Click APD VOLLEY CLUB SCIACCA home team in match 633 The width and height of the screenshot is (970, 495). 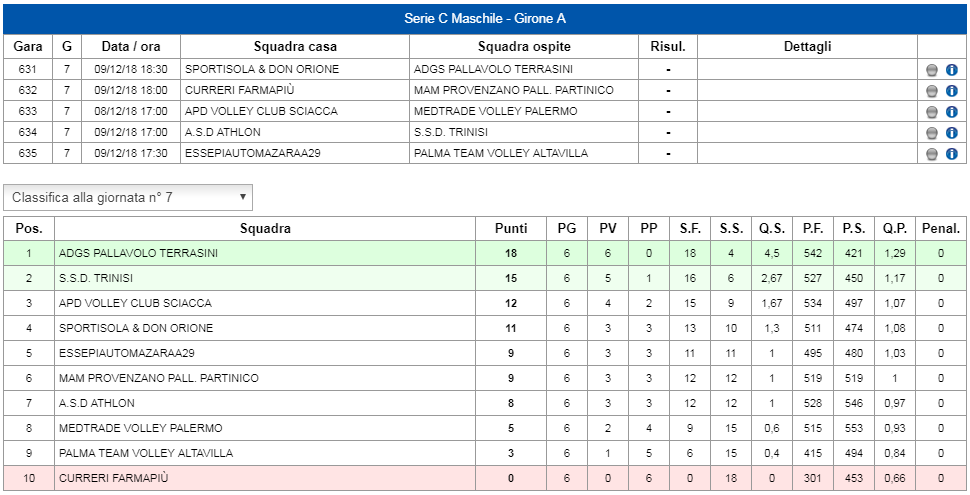261,111
